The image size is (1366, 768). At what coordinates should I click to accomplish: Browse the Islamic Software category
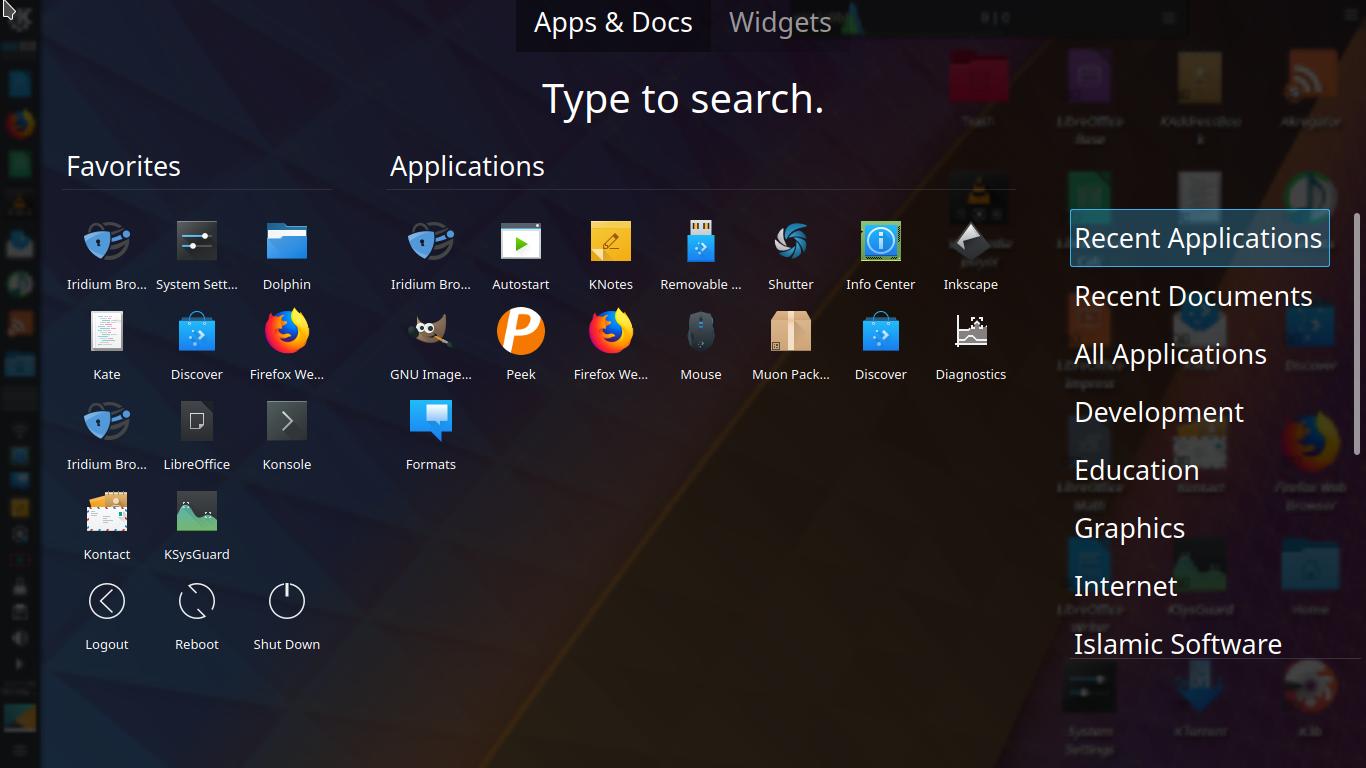pyautogui.click(x=1177, y=644)
